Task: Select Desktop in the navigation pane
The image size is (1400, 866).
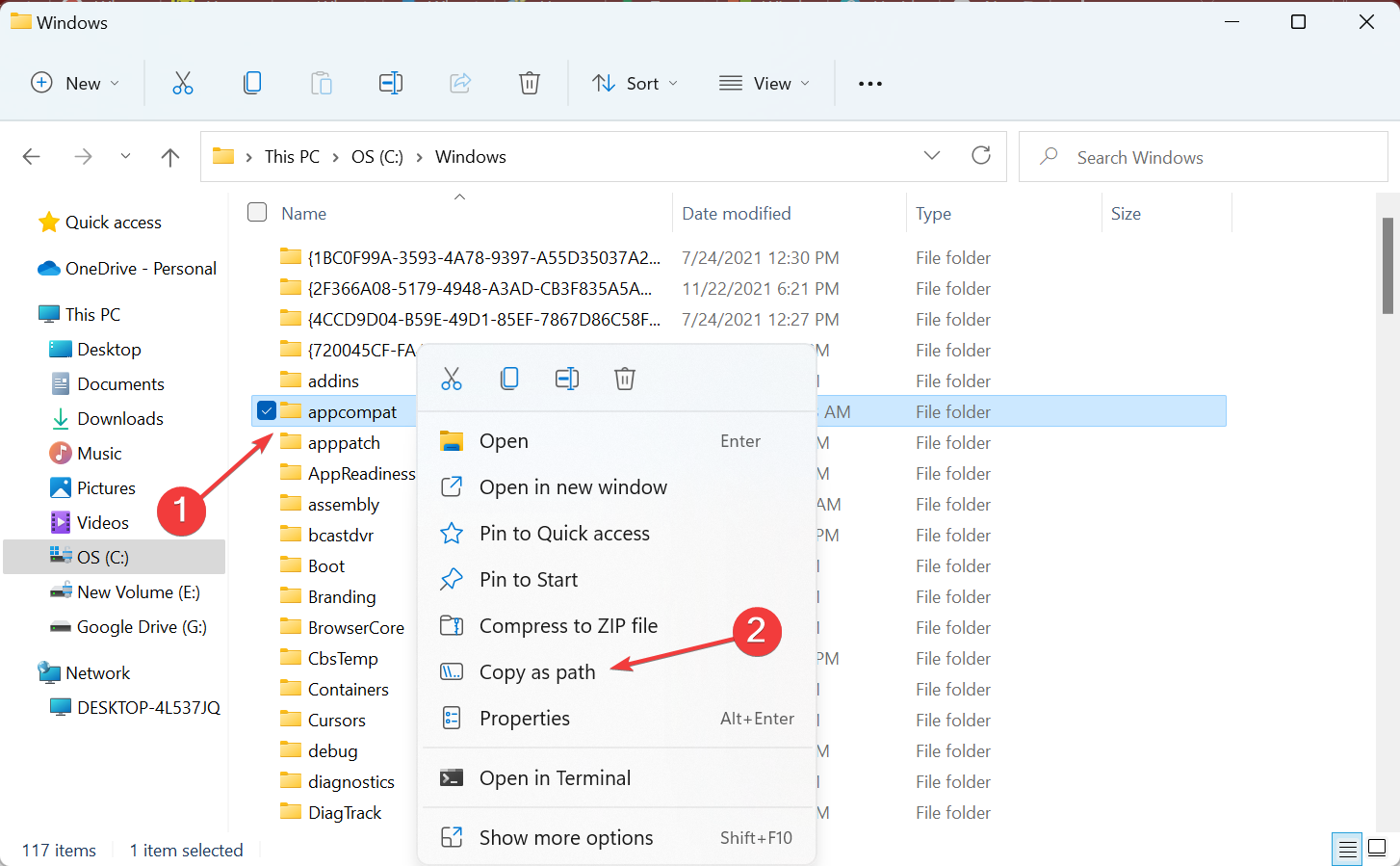Action: point(95,350)
